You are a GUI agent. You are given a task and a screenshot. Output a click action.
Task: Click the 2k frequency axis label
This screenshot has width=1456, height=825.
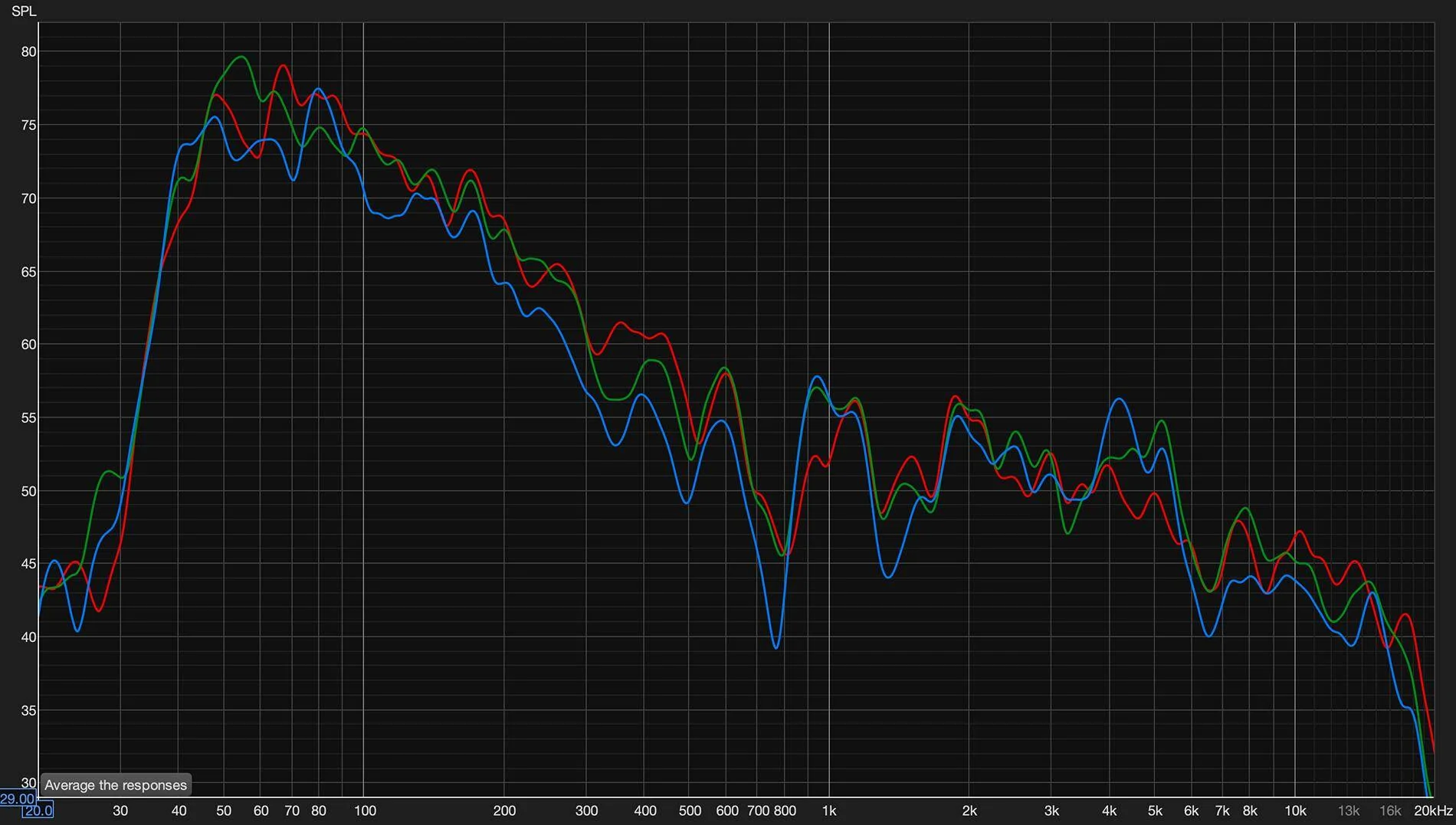click(x=969, y=810)
